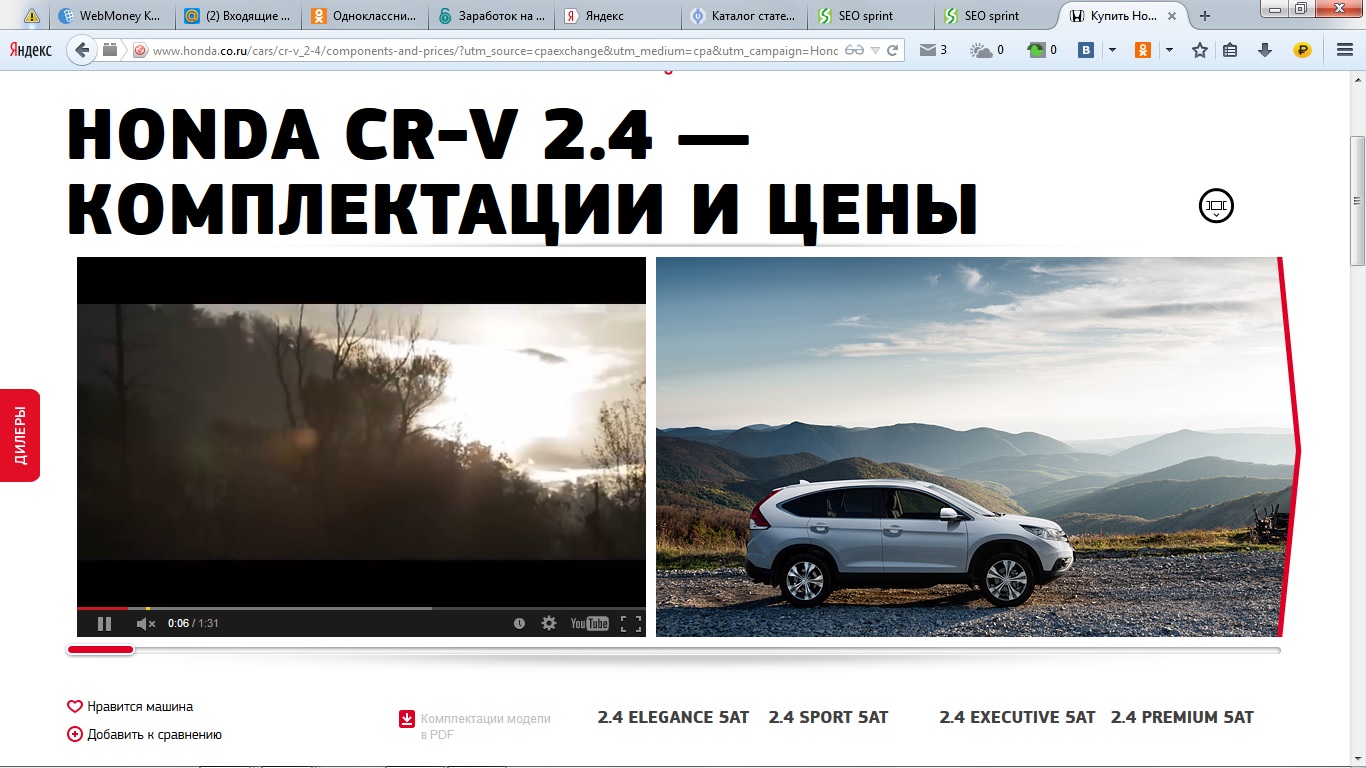1366x768 pixels.
Task: Open Комплектации модели в PDF link
Action: point(485,726)
